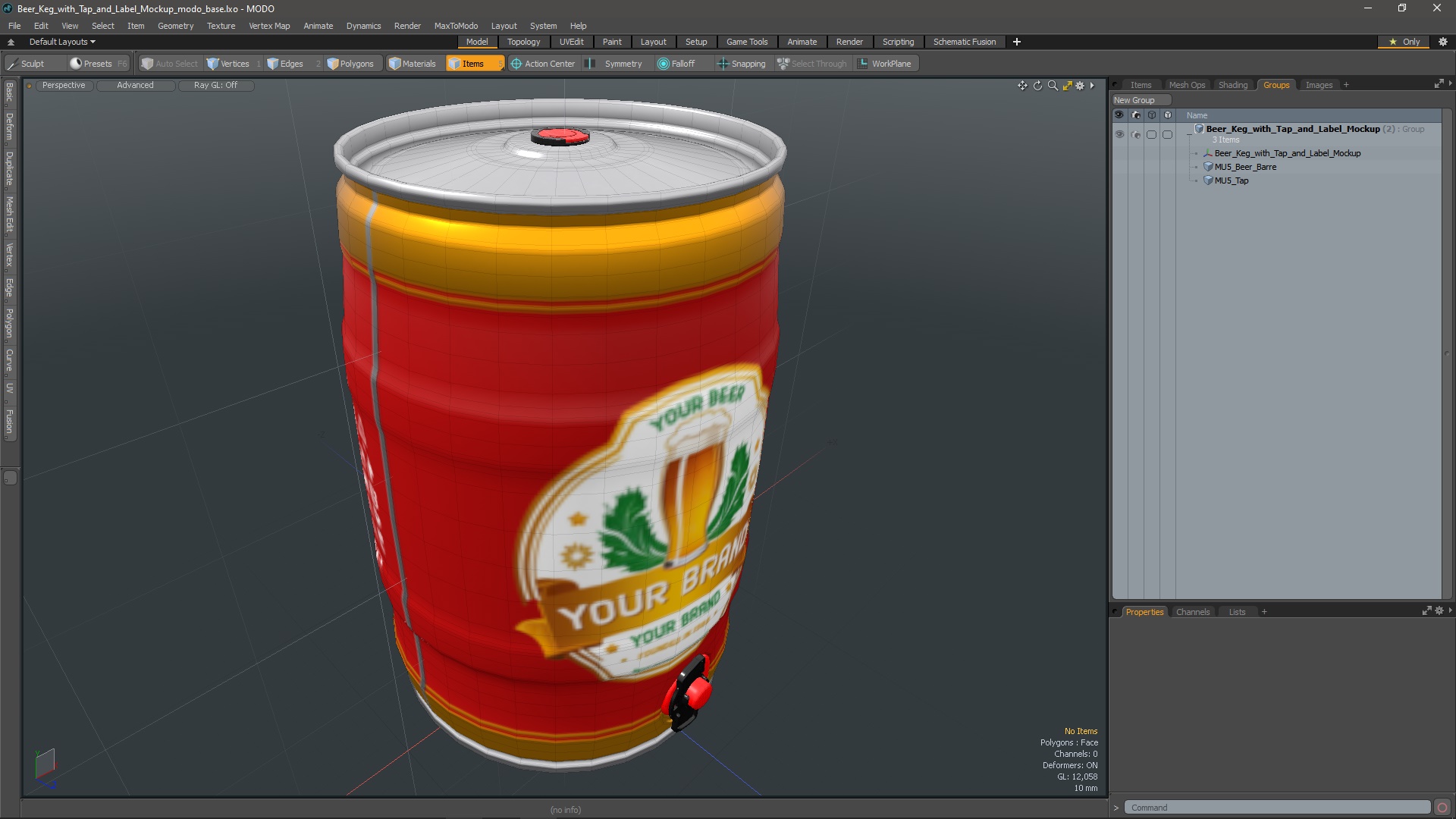The width and height of the screenshot is (1456, 819).
Task: Maximize the Groups panel
Action: coord(1439,84)
